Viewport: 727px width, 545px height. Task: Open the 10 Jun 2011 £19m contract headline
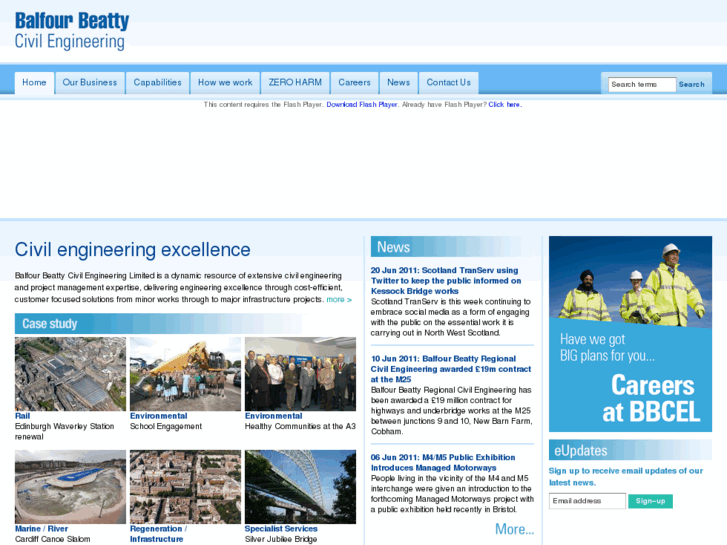click(x=451, y=369)
